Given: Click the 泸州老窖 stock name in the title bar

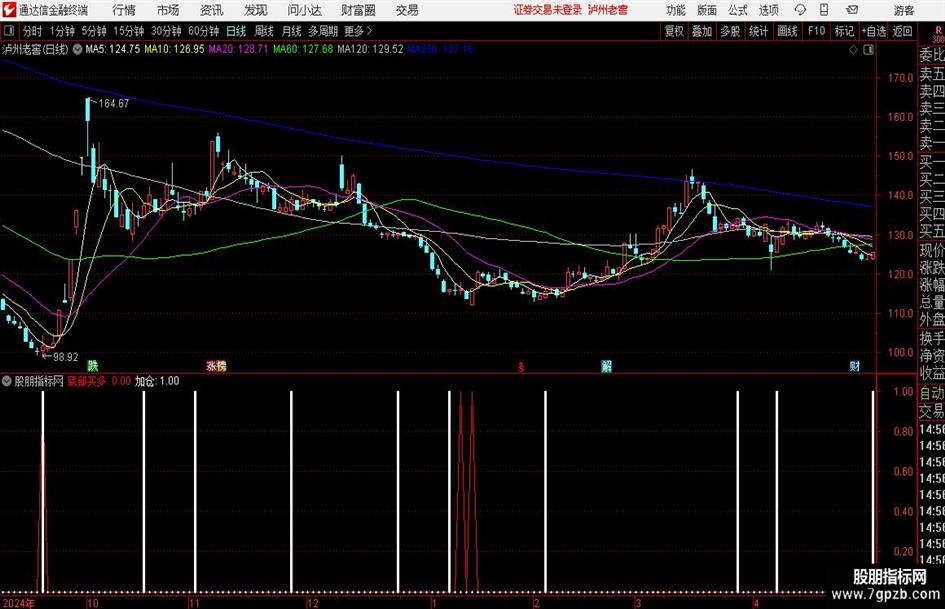Looking at the screenshot, I should (608, 10).
